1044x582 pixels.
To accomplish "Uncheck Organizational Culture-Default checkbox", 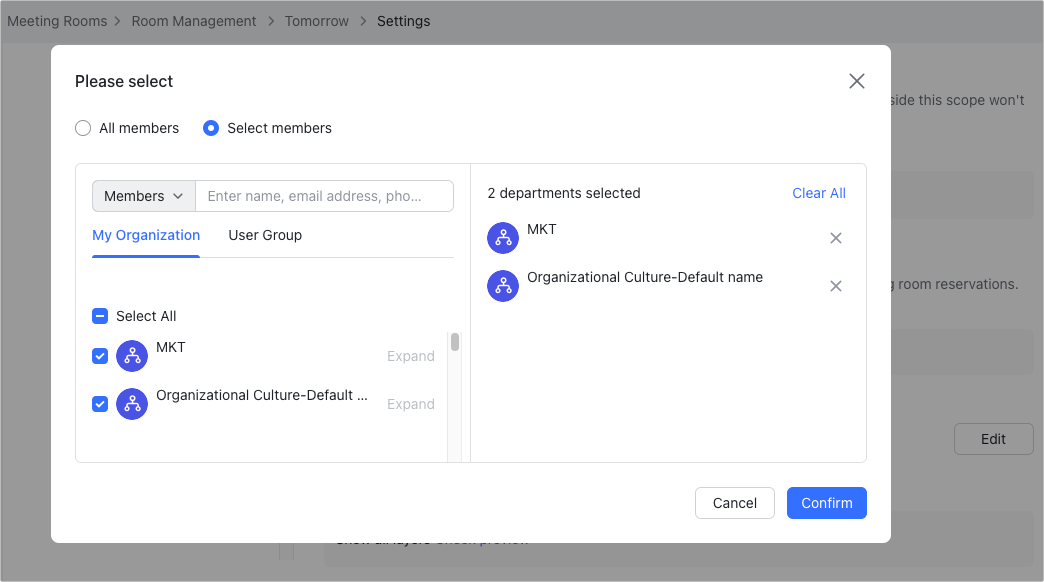I will [x=100, y=404].
